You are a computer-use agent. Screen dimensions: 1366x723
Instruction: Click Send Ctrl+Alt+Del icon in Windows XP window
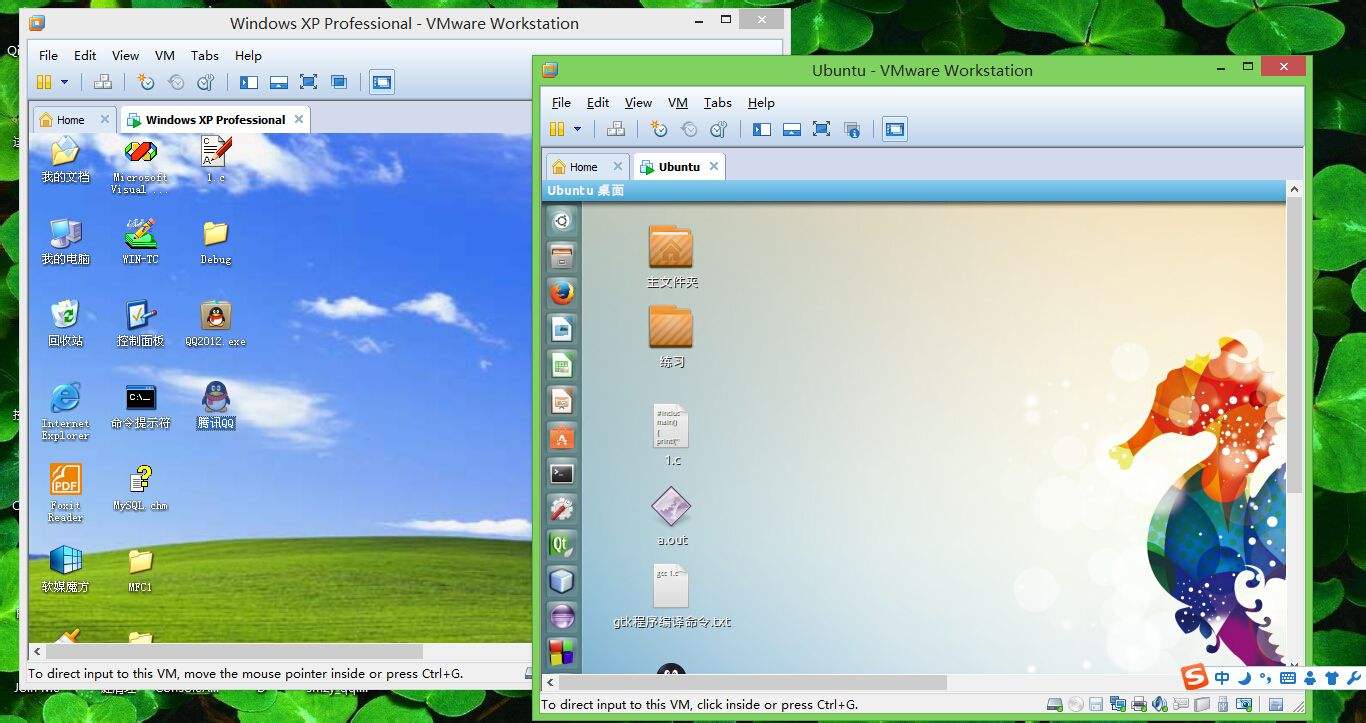(102, 82)
